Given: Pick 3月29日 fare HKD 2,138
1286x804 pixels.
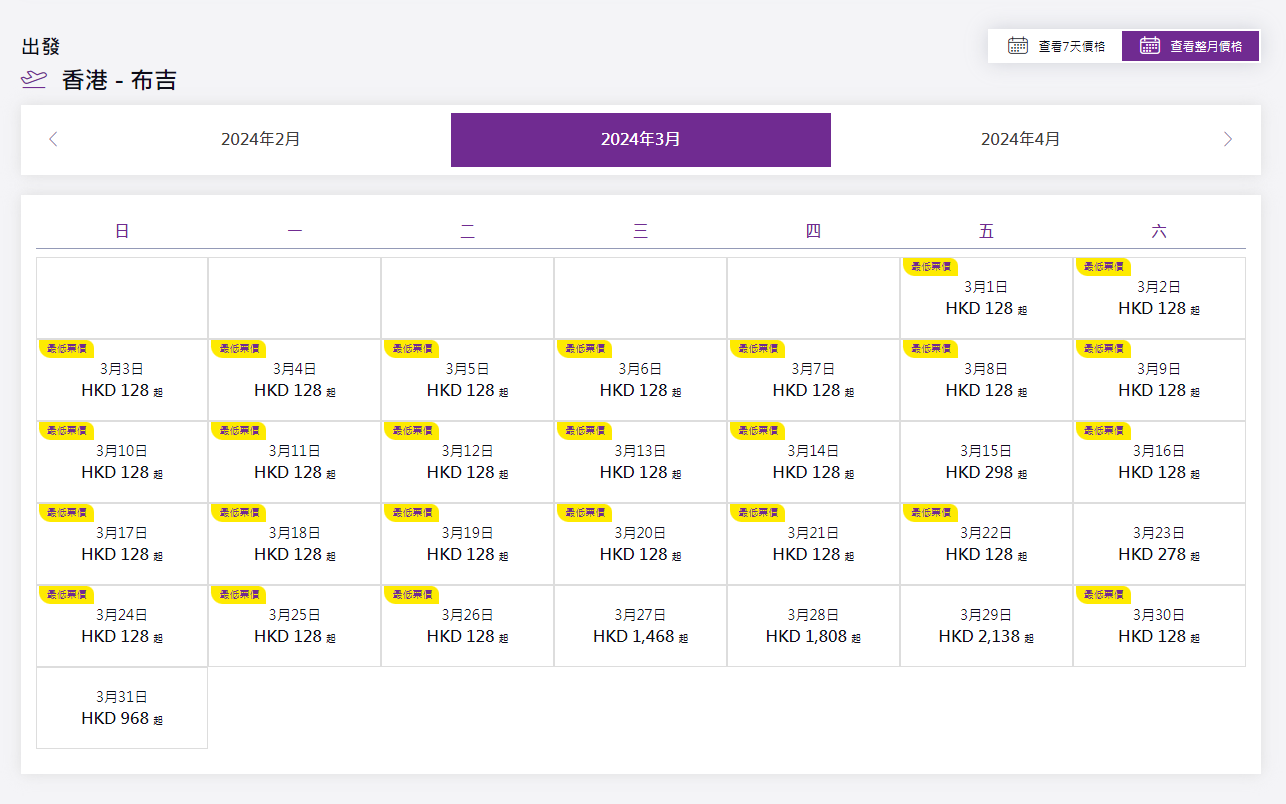Looking at the screenshot, I should click(986, 627).
